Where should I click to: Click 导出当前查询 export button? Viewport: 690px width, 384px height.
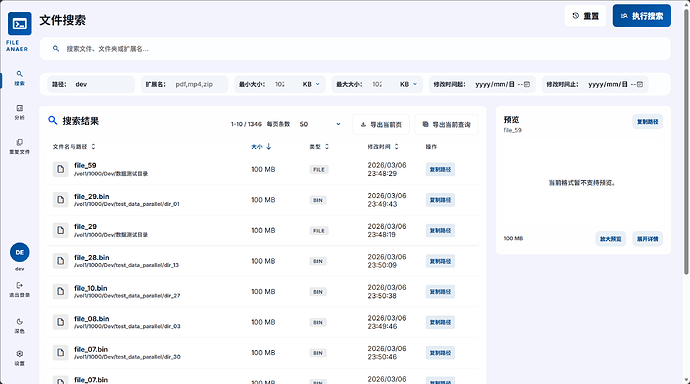tap(446, 124)
